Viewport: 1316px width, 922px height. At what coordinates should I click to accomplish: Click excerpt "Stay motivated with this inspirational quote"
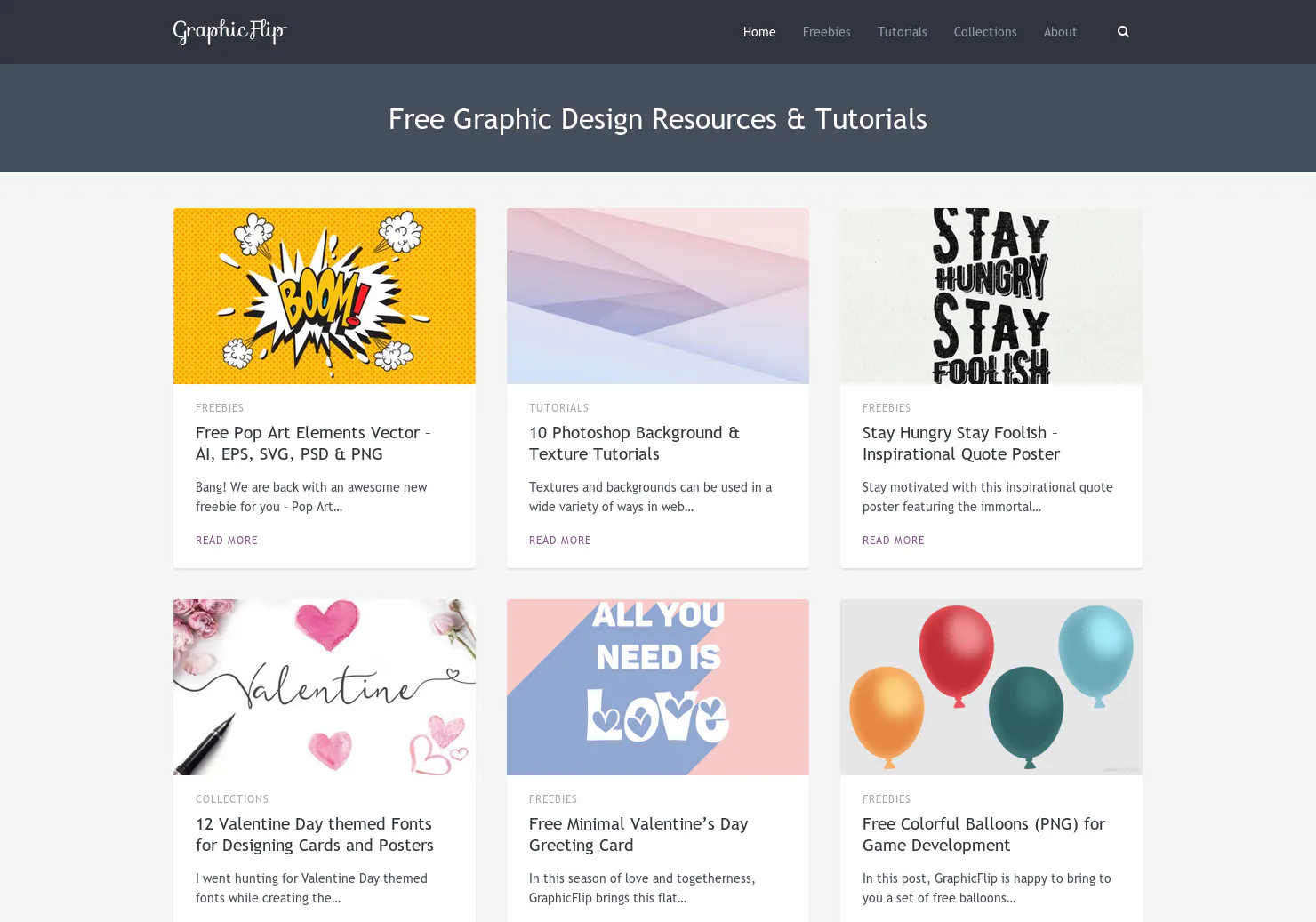(987, 487)
